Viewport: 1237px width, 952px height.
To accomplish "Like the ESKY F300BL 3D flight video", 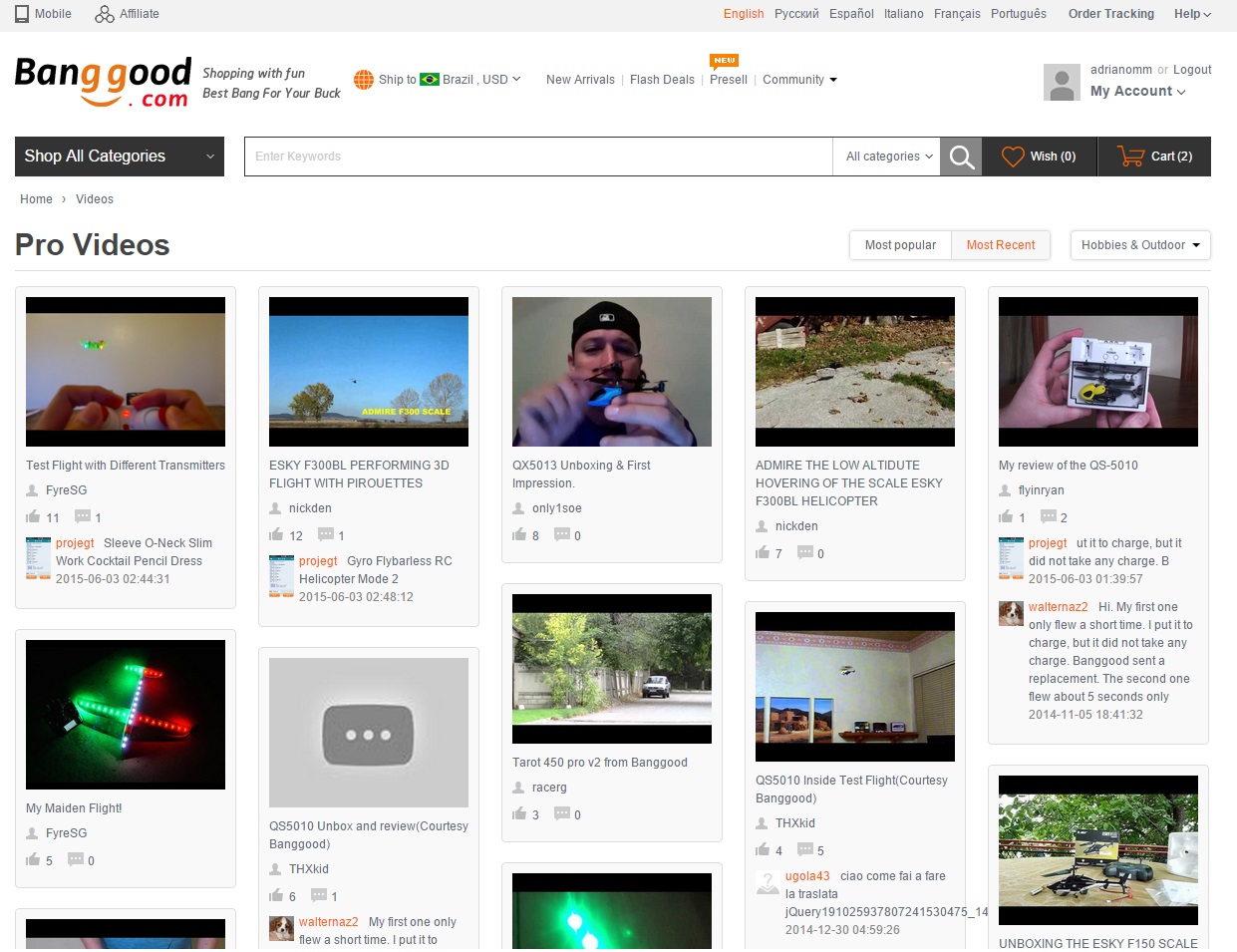I will click(x=276, y=535).
